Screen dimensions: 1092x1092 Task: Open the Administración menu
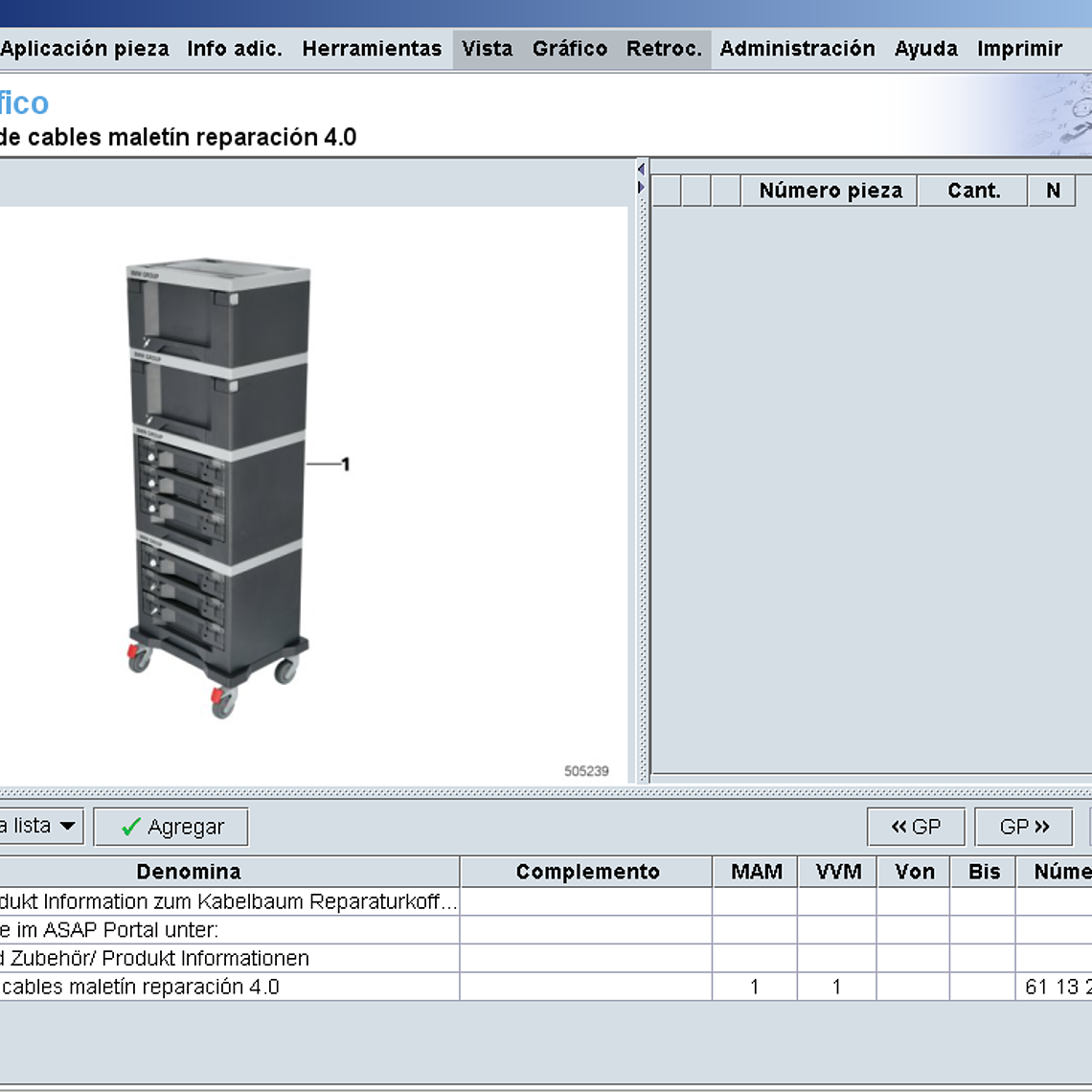click(797, 49)
